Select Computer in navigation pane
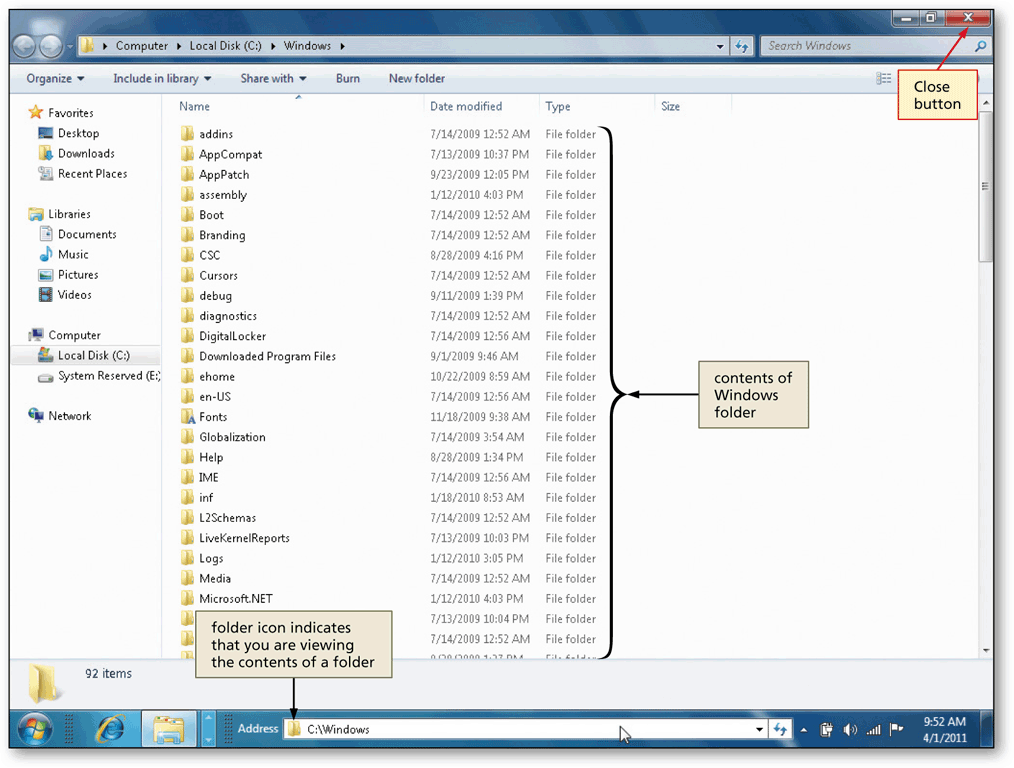Image resolution: width=1014 pixels, height=768 pixels. coord(74,335)
